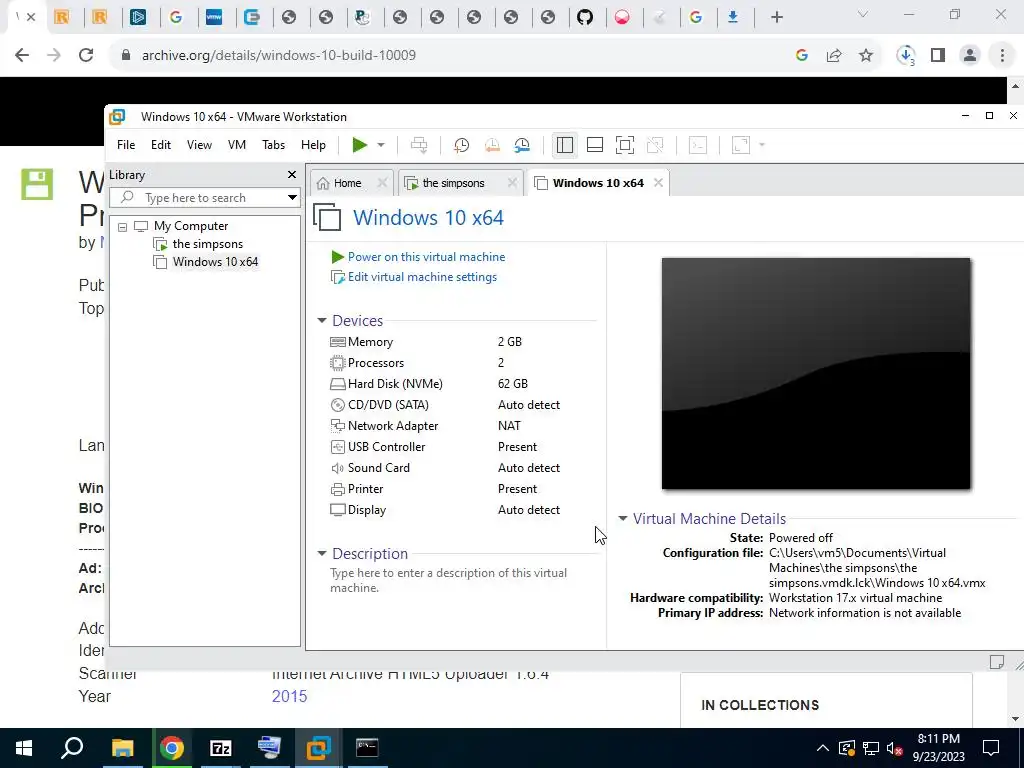Select My Computer in the library
1024x768 pixels.
click(191, 226)
